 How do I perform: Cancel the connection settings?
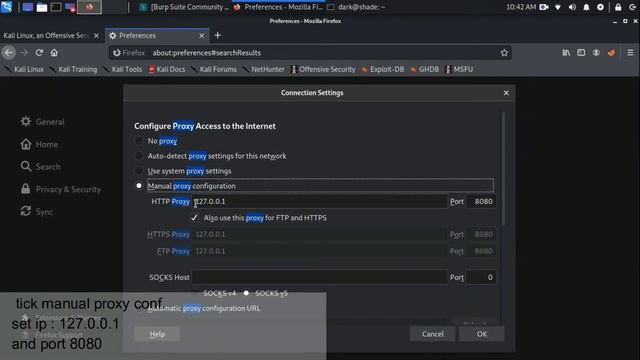433,334
